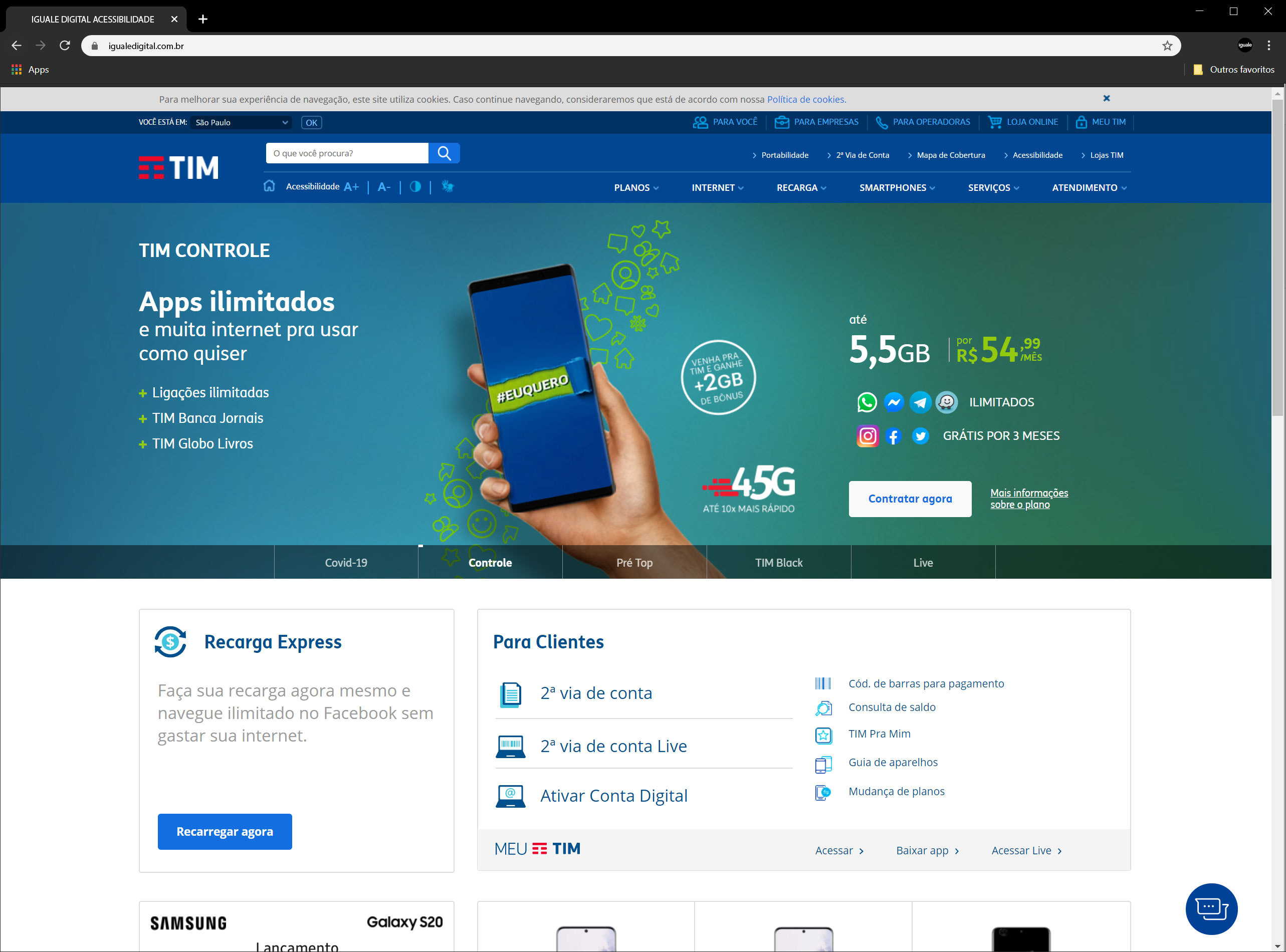Viewport: 1286px width, 952px height.
Task: Click the Telegram icon in banner
Action: 920,402
